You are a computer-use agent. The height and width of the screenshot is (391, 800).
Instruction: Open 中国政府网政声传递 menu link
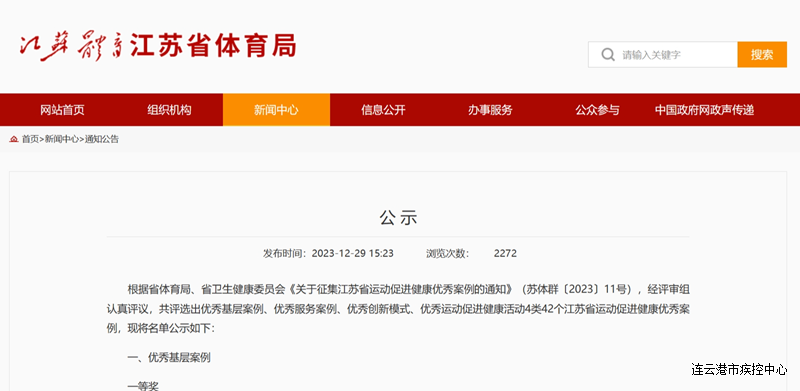(x=705, y=110)
